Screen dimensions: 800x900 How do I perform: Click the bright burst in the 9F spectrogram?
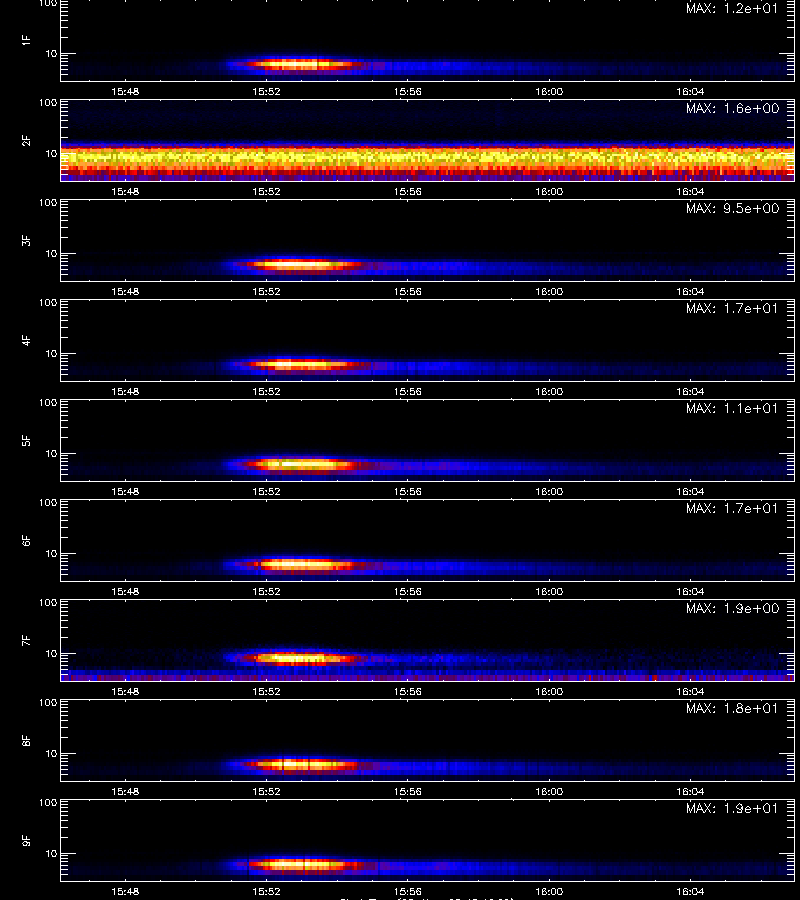[x=301, y=864]
